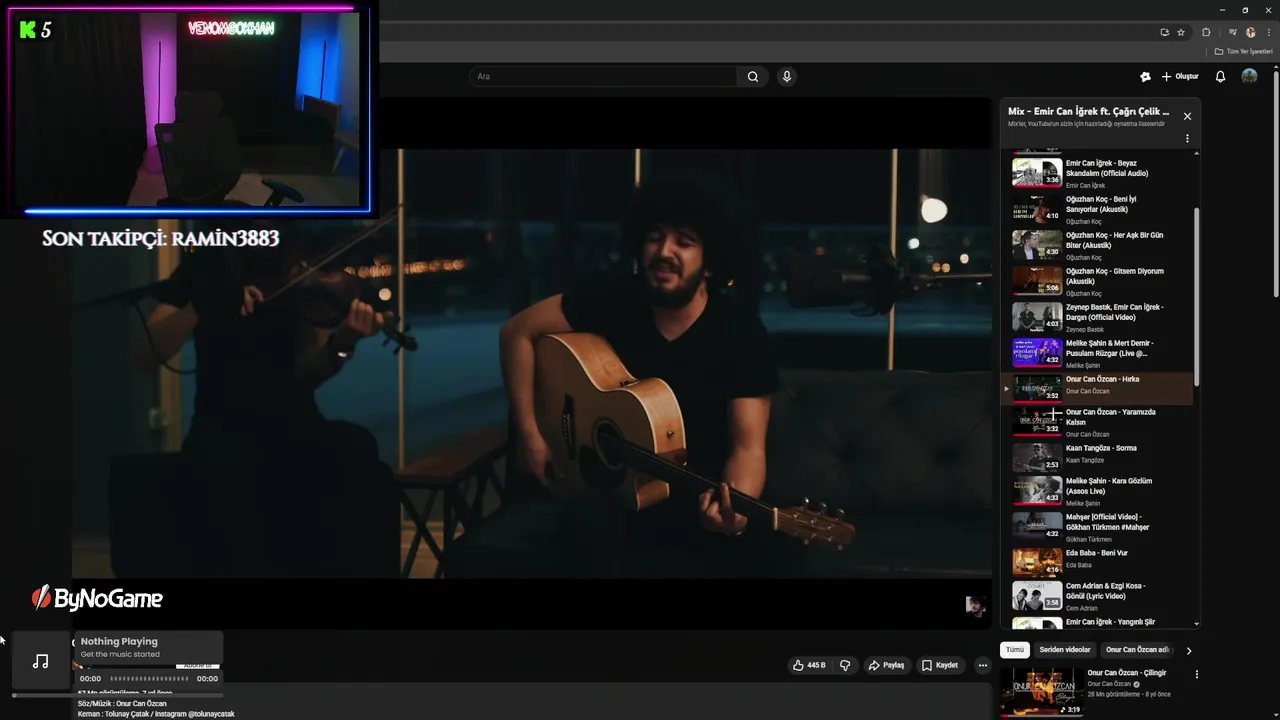Click the Kick logo in webcam overlay
The width and height of the screenshot is (1280, 720).
click(x=27, y=30)
